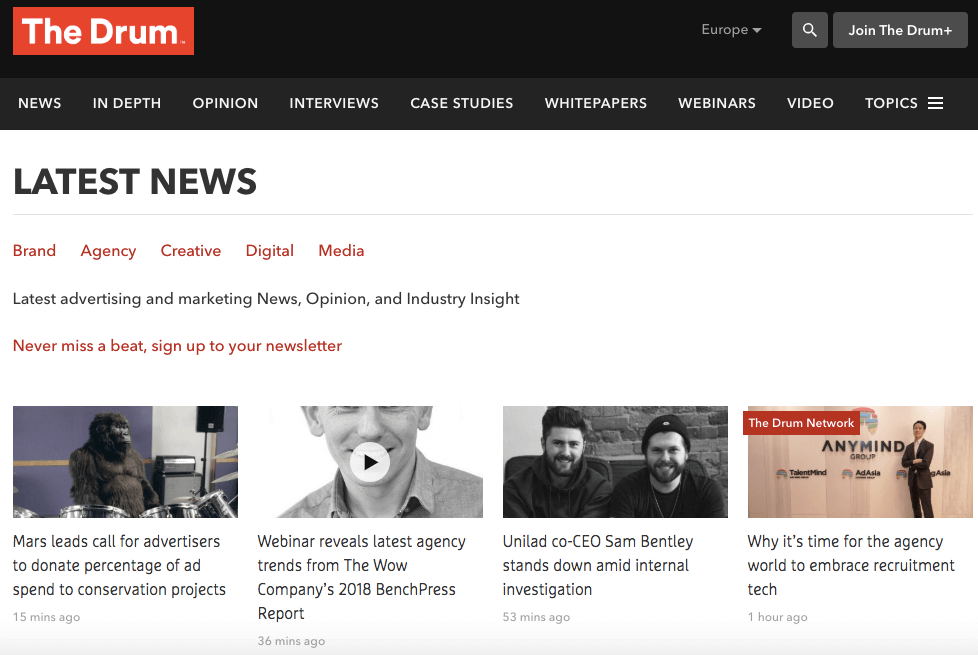Click The Drum Network badge
This screenshot has height=655, width=978.
click(801, 423)
